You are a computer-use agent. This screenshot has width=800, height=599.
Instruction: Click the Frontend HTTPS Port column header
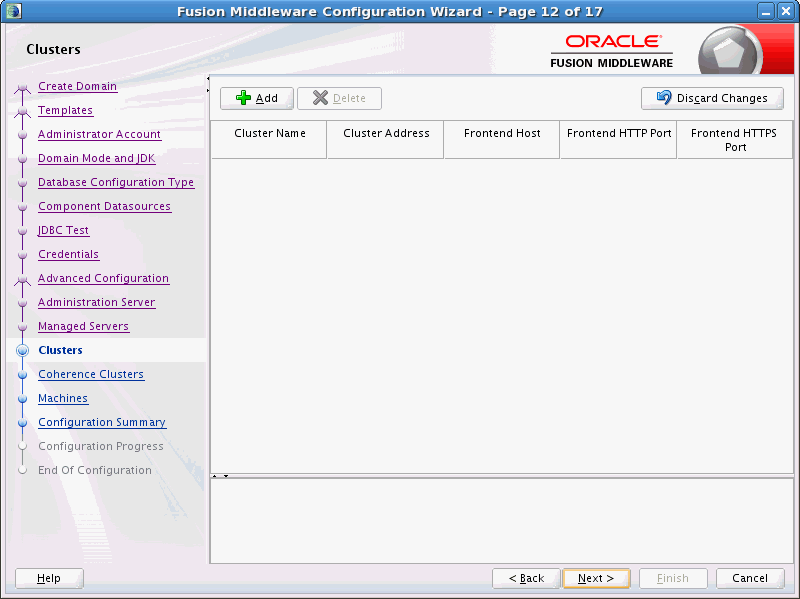[x=735, y=139]
